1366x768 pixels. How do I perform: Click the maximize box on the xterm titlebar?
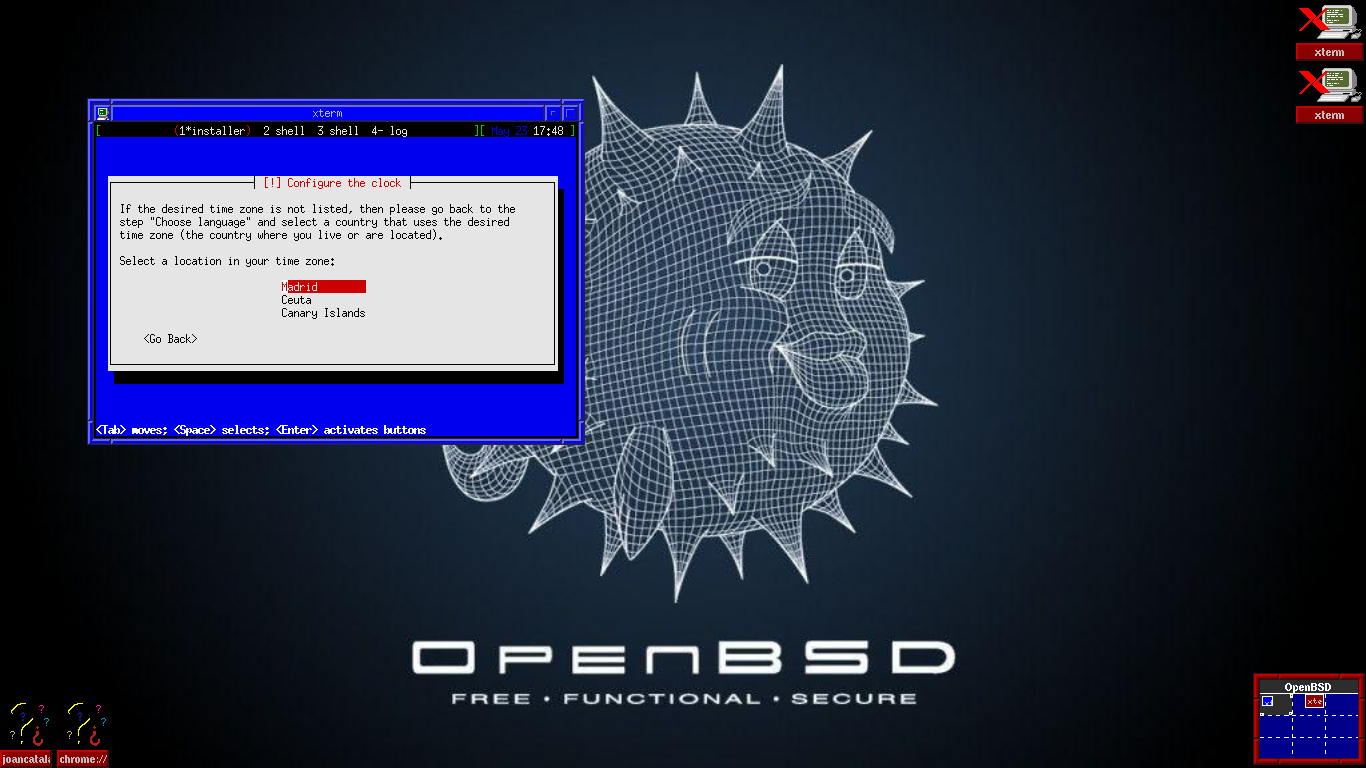click(x=572, y=113)
